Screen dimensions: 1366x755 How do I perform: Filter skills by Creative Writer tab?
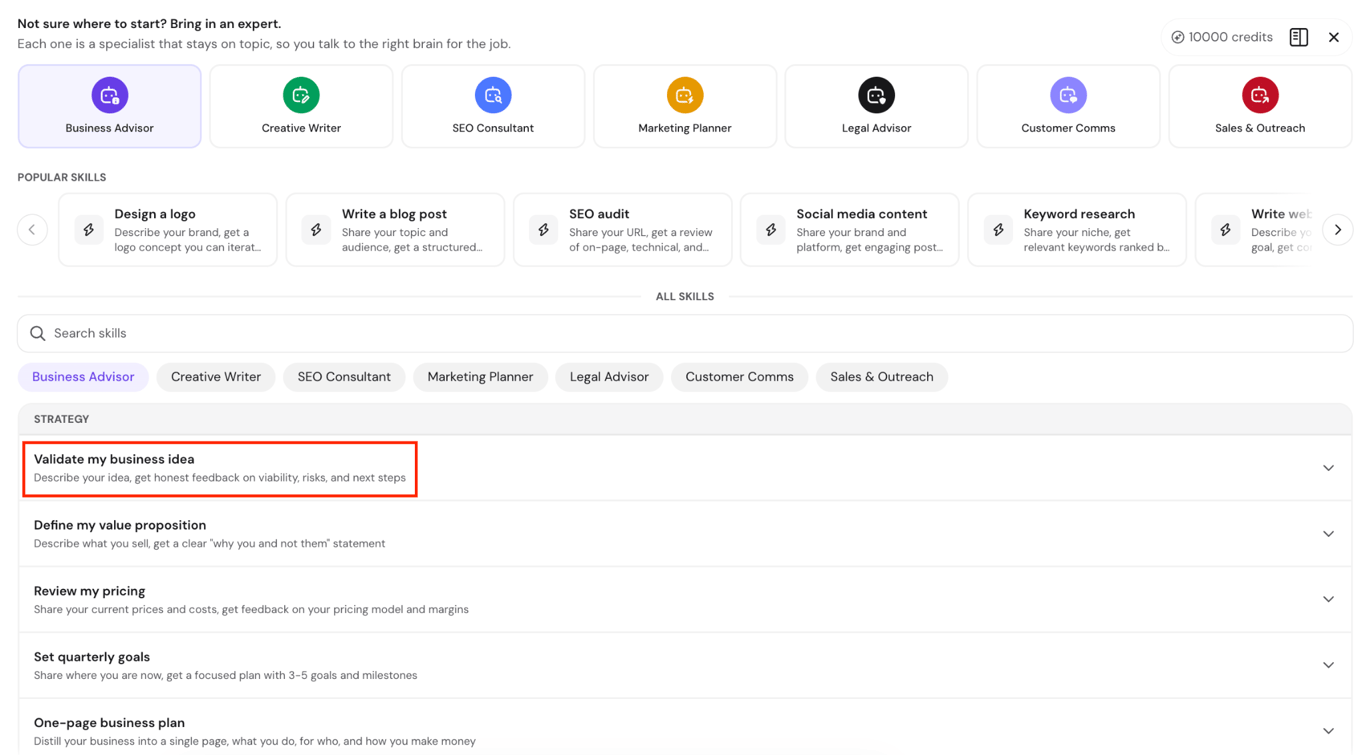[x=216, y=377]
